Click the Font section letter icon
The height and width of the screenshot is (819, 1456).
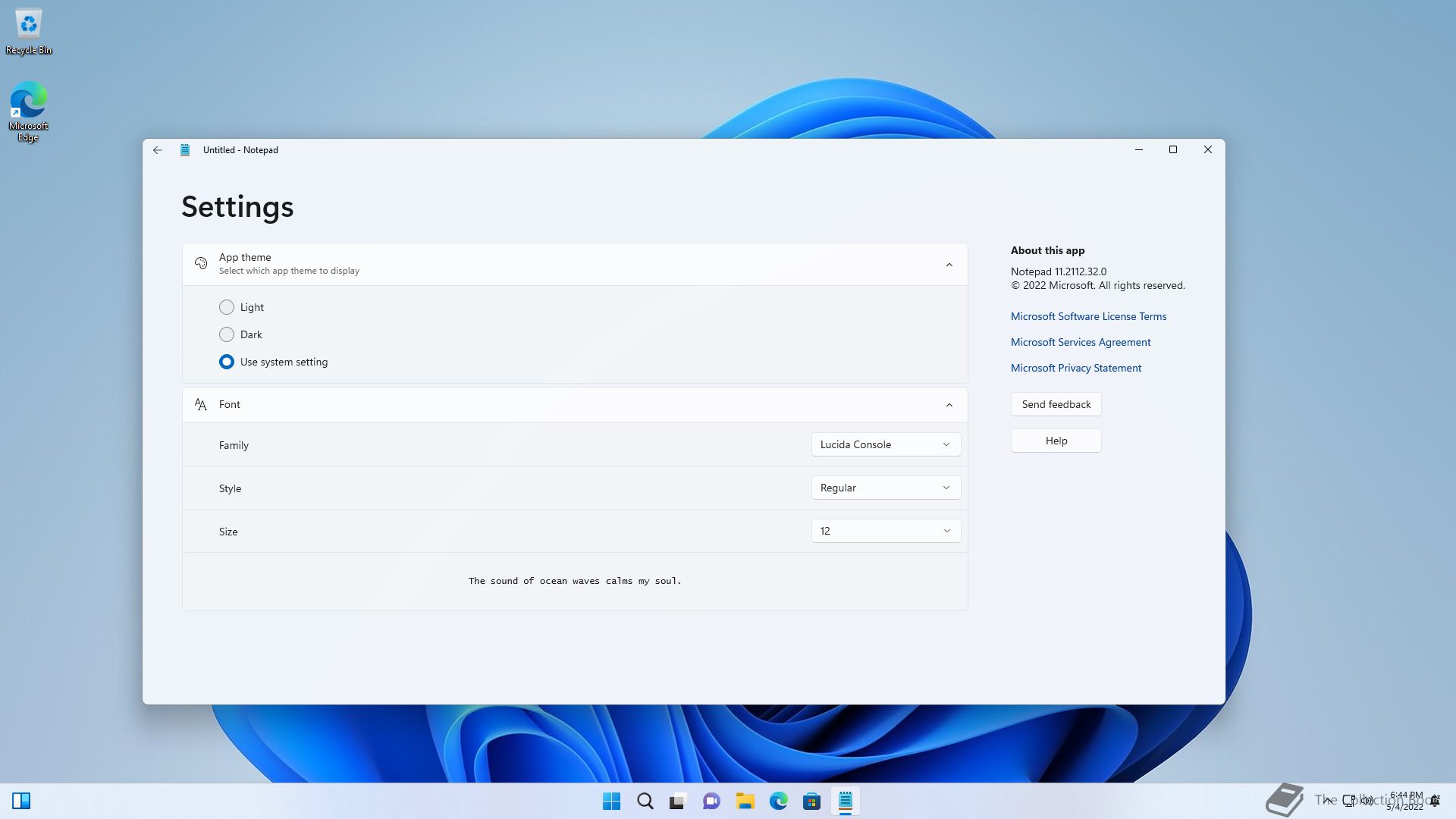(x=201, y=404)
